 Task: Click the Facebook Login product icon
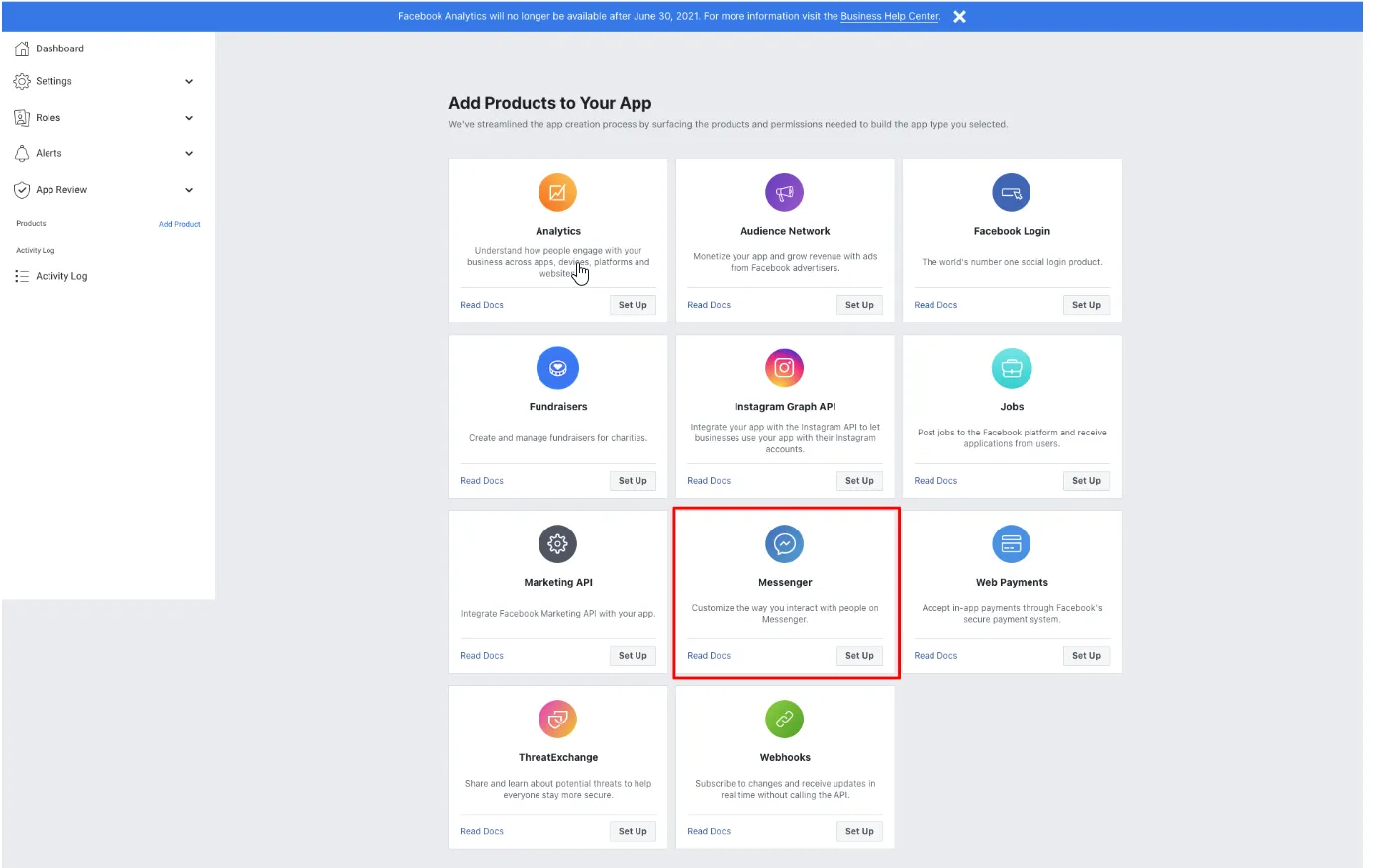[x=1012, y=193]
